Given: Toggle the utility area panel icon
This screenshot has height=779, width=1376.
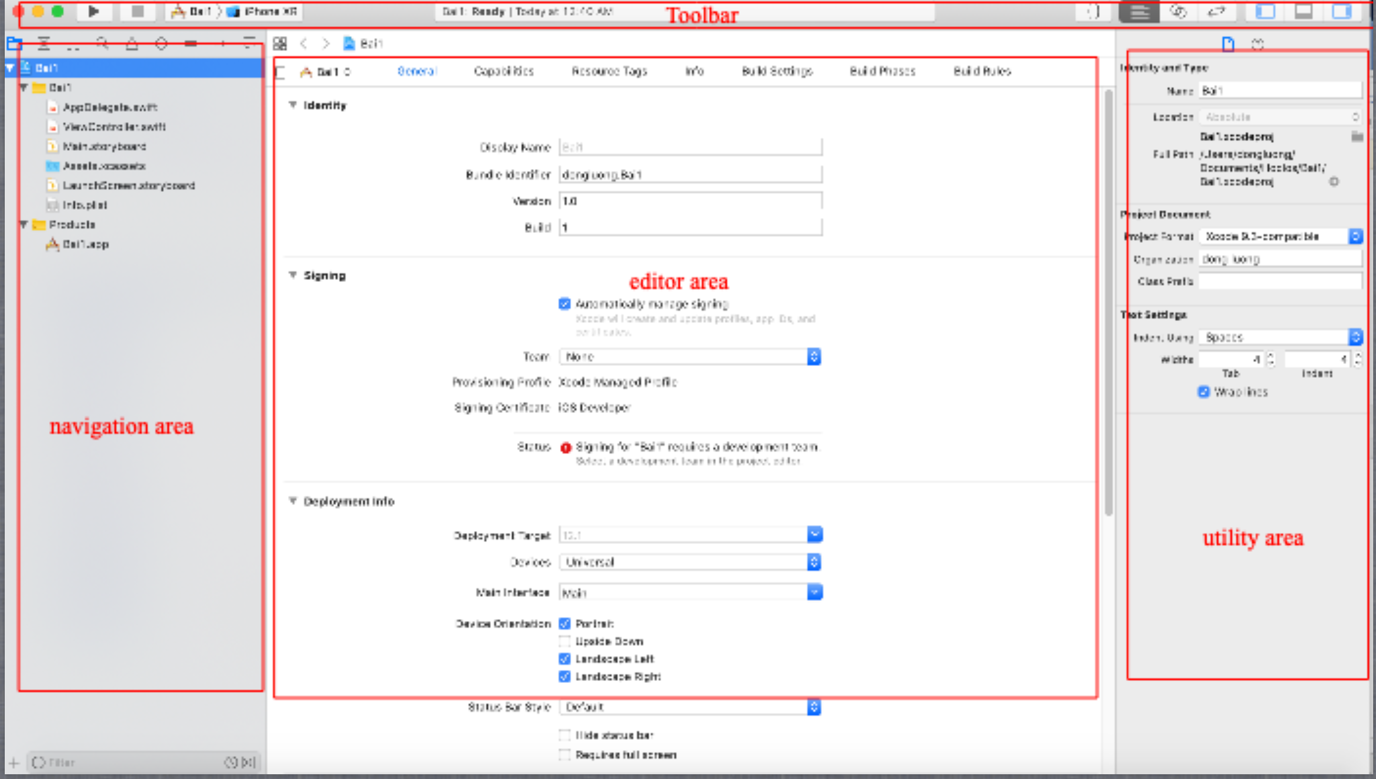Looking at the screenshot, I should pyautogui.click(x=1342, y=13).
